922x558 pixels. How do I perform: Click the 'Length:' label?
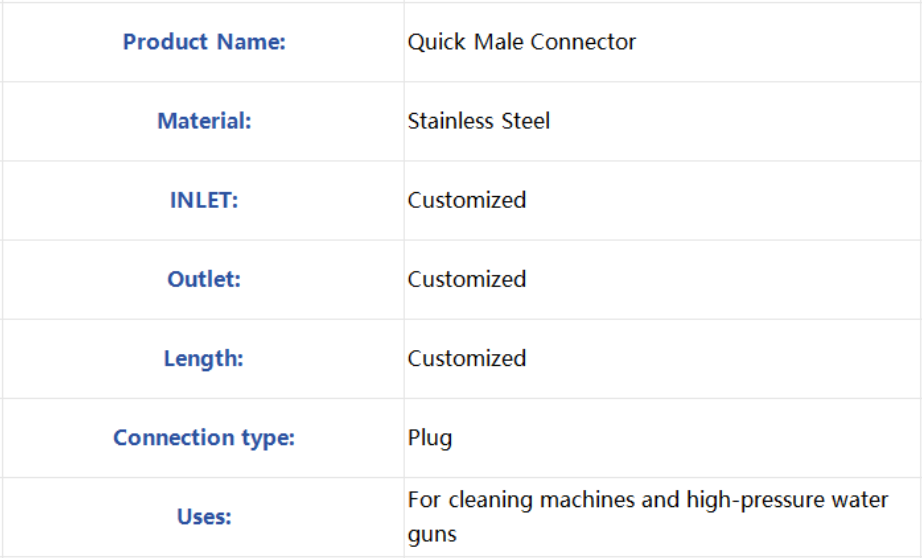[203, 359]
